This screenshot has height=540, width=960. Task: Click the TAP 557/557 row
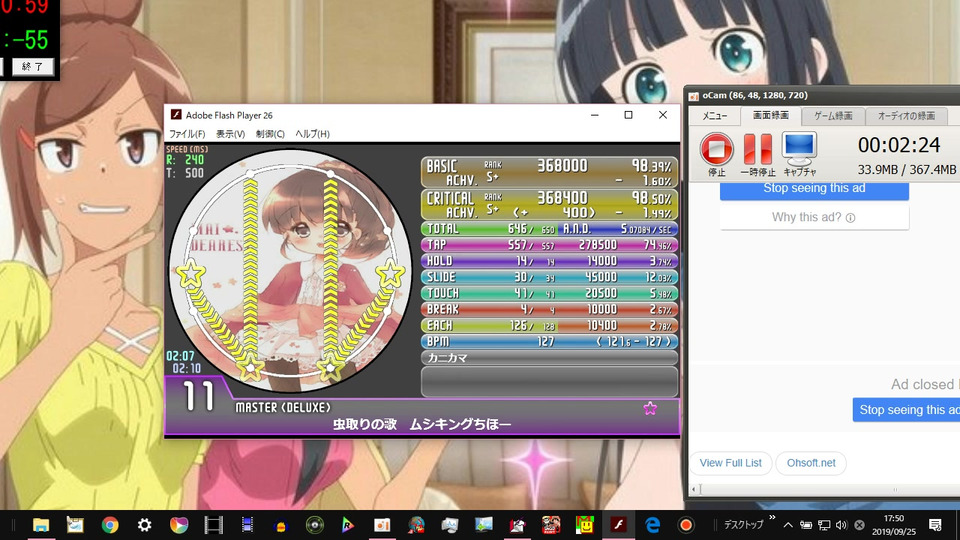pos(549,245)
